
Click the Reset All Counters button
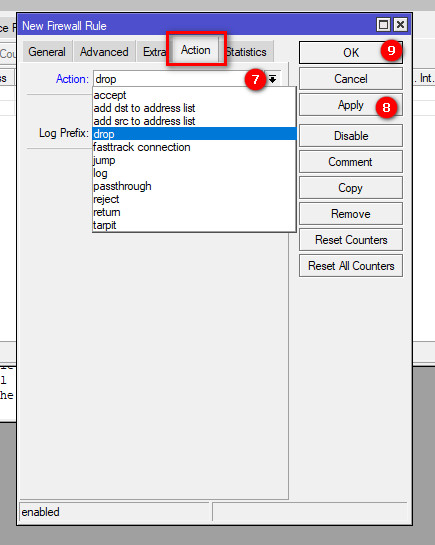(351, 266)
